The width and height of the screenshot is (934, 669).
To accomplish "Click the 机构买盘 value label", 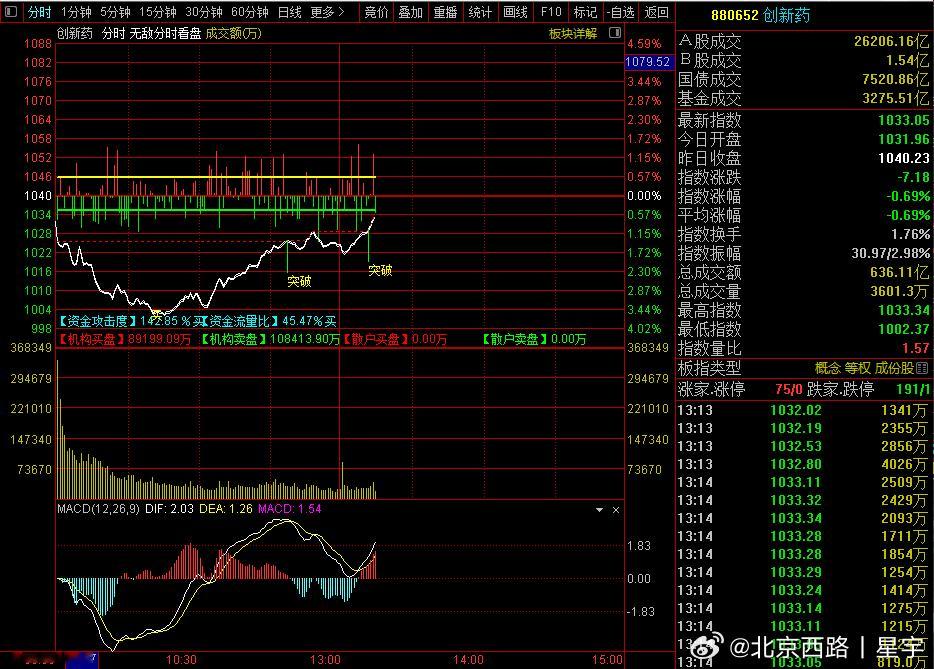I will 124,340.
